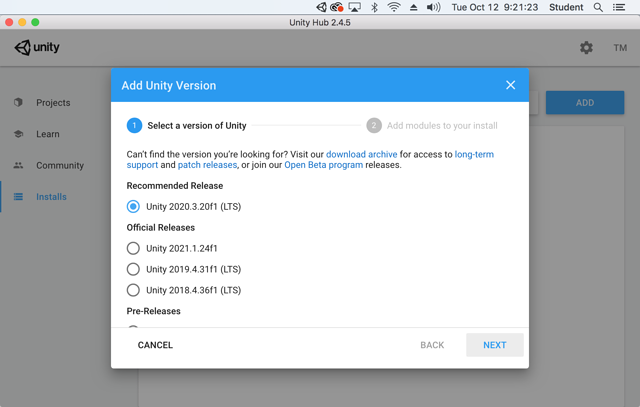Open settings via the gear icon

(586, 48)
